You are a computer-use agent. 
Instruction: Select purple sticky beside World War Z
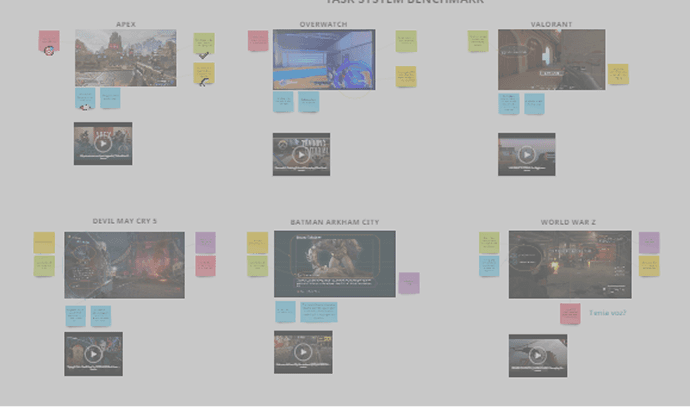coord(649,242)
